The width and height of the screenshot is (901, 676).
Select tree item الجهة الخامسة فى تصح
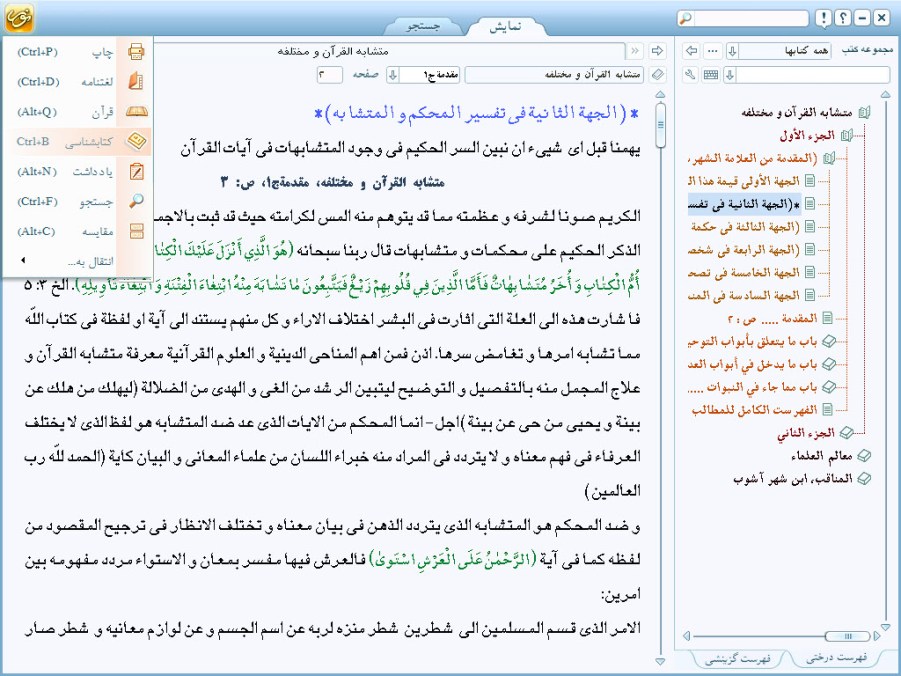click(745, 272)
